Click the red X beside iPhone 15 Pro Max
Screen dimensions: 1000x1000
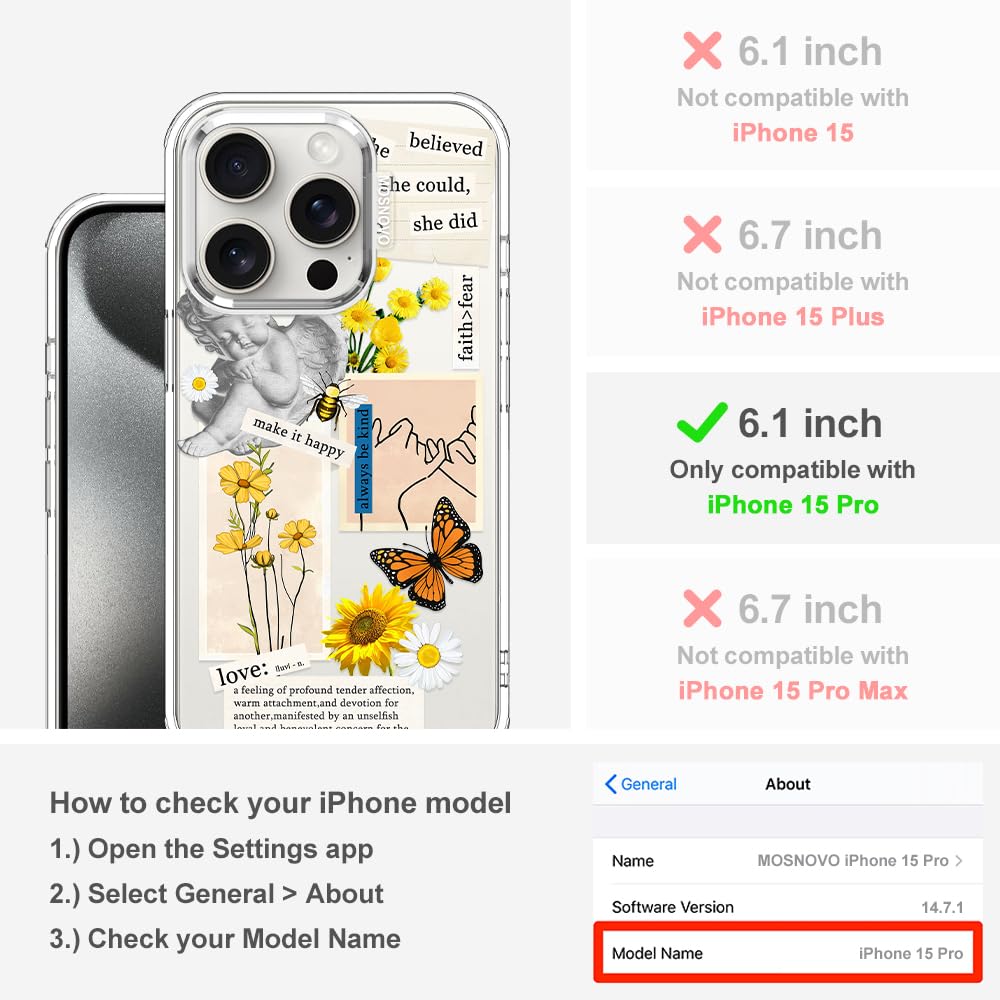click(702, 608)
